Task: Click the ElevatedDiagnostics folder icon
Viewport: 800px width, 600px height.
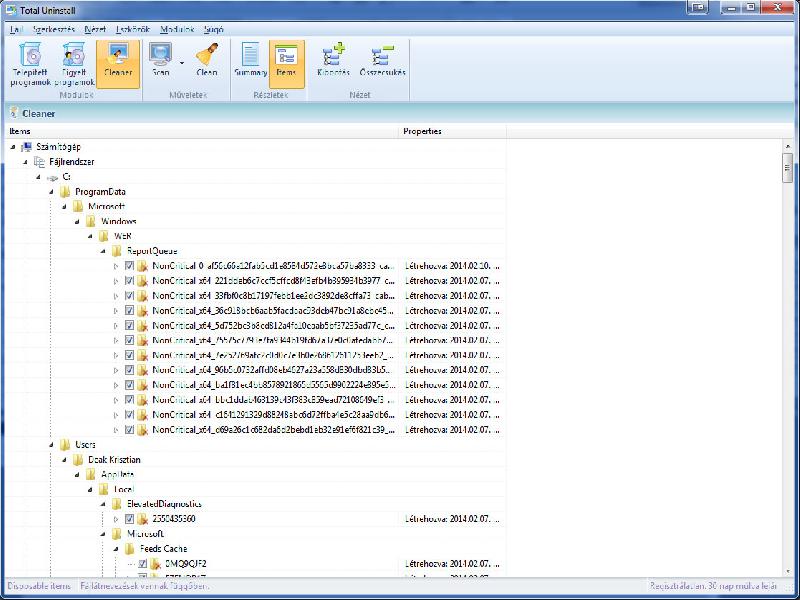Action: [x=117, y=504]
